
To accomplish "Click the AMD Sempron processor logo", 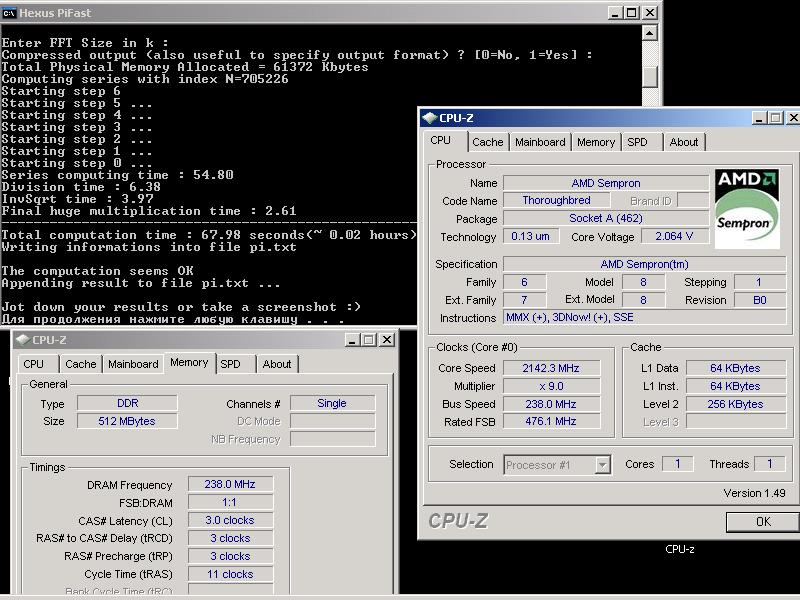I will pos(747,209).
